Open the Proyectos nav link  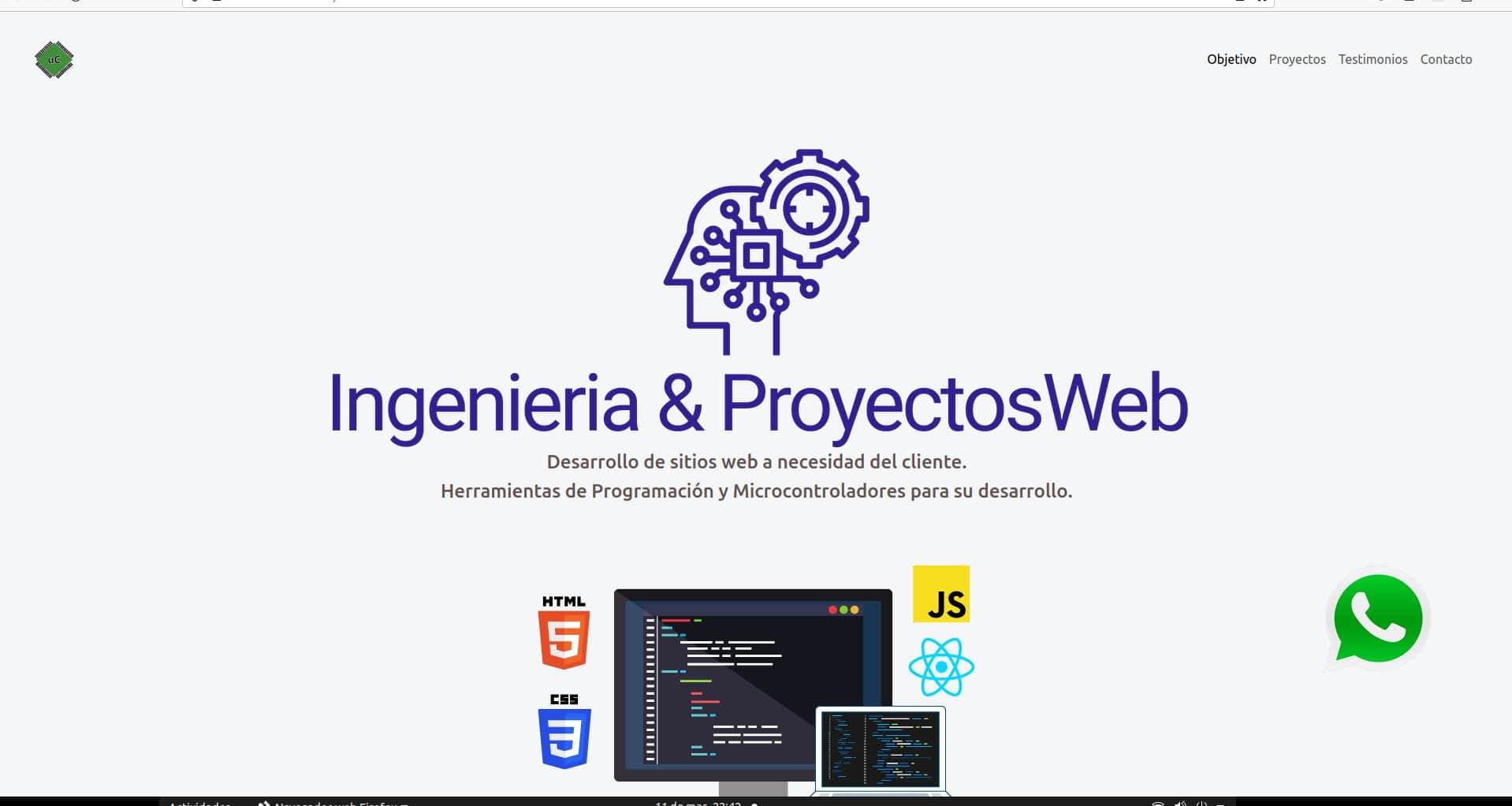1297,59
